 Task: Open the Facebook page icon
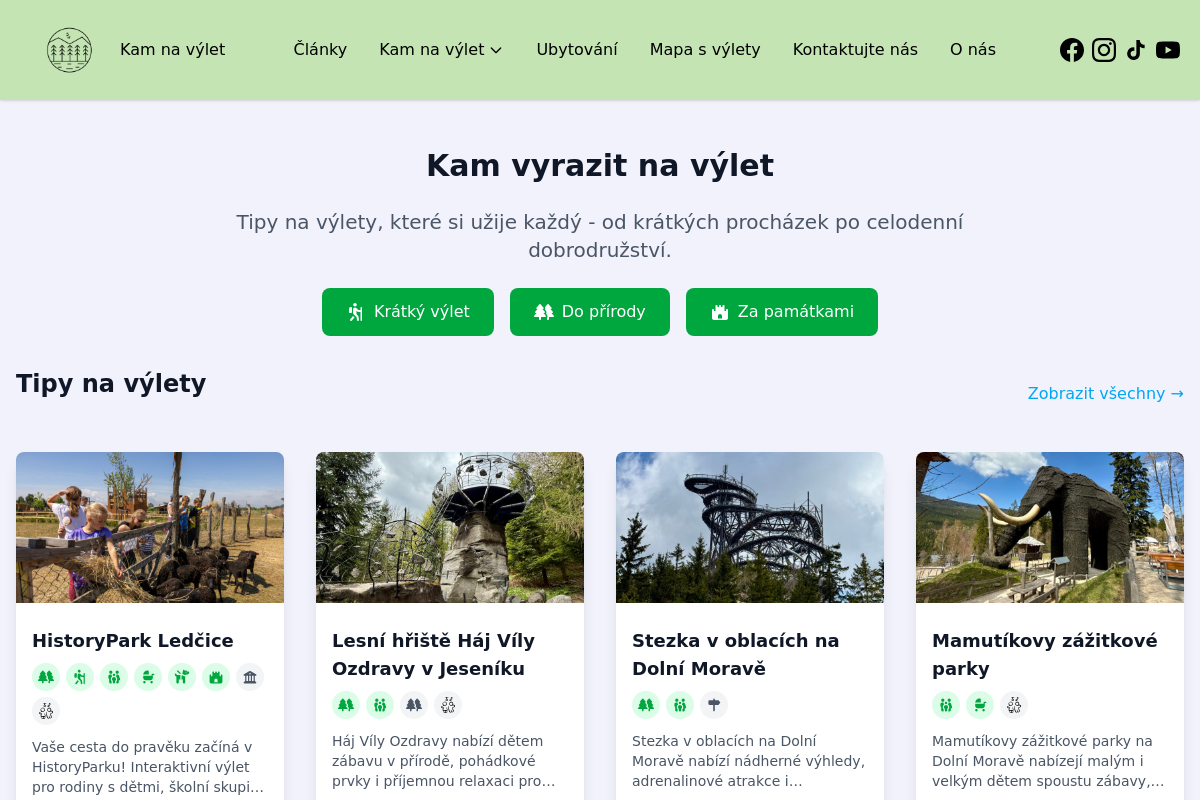tap(1072, 50)
